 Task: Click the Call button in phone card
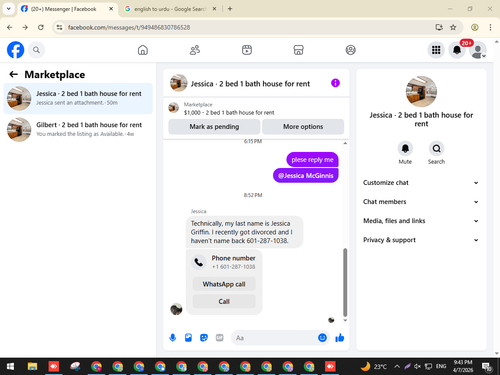pyautogui.click(x=224, y=301)
